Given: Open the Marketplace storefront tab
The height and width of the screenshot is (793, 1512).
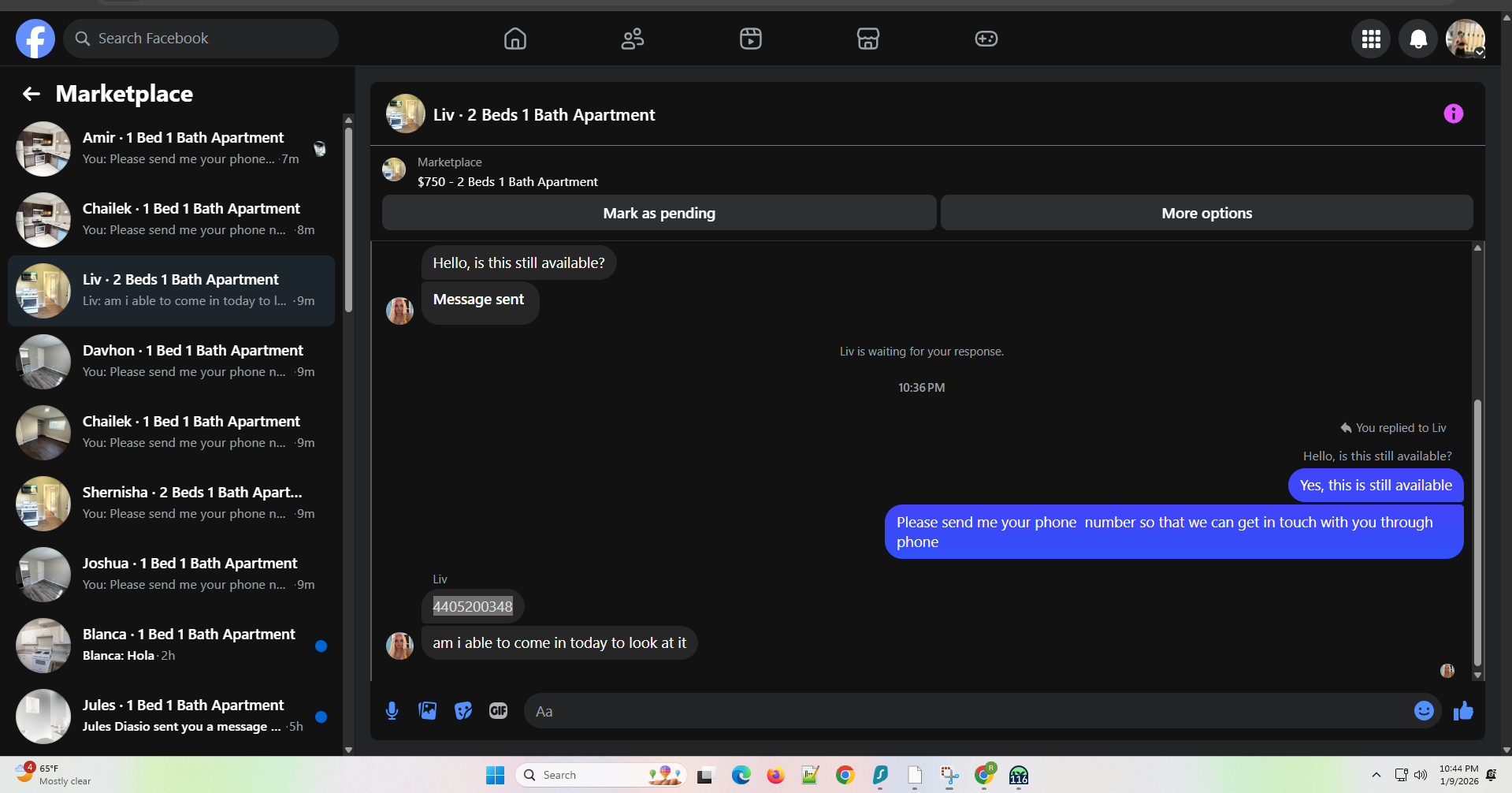Looking at the screenshot, I should (868, 39).
